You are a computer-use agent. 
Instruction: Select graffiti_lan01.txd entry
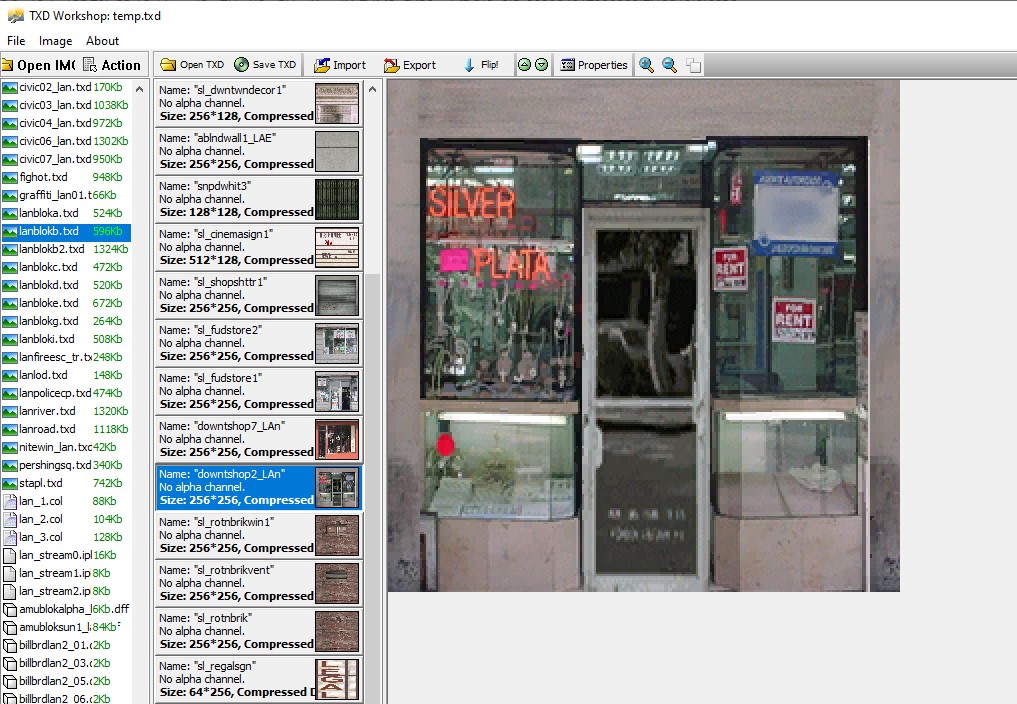point(66,195)
